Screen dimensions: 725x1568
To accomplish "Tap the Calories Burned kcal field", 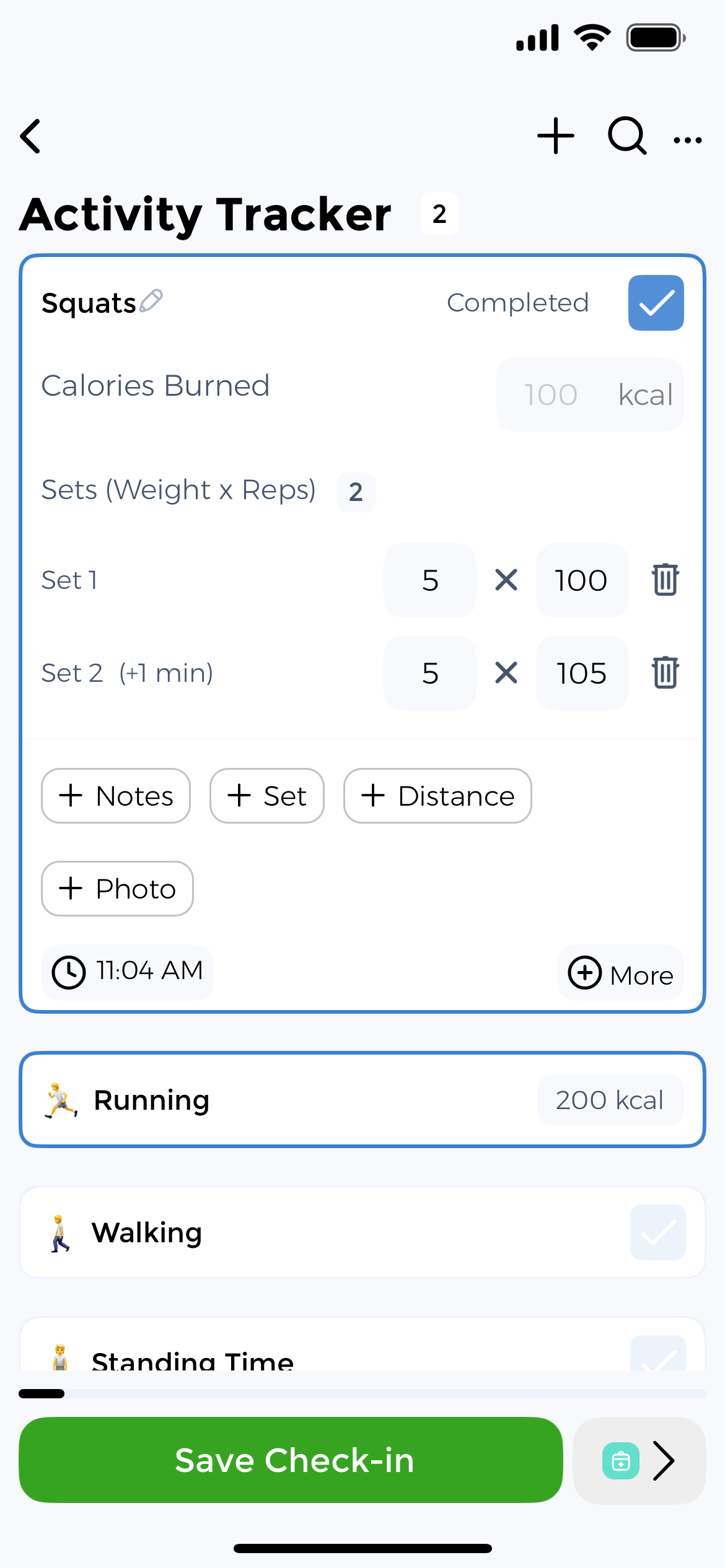I will point(589,394).
